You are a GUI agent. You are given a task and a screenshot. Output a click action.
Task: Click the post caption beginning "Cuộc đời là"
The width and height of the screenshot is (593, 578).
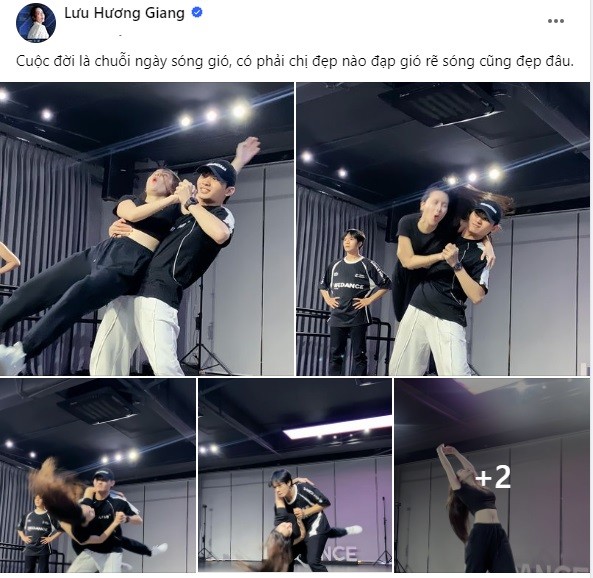coord(295,61)
